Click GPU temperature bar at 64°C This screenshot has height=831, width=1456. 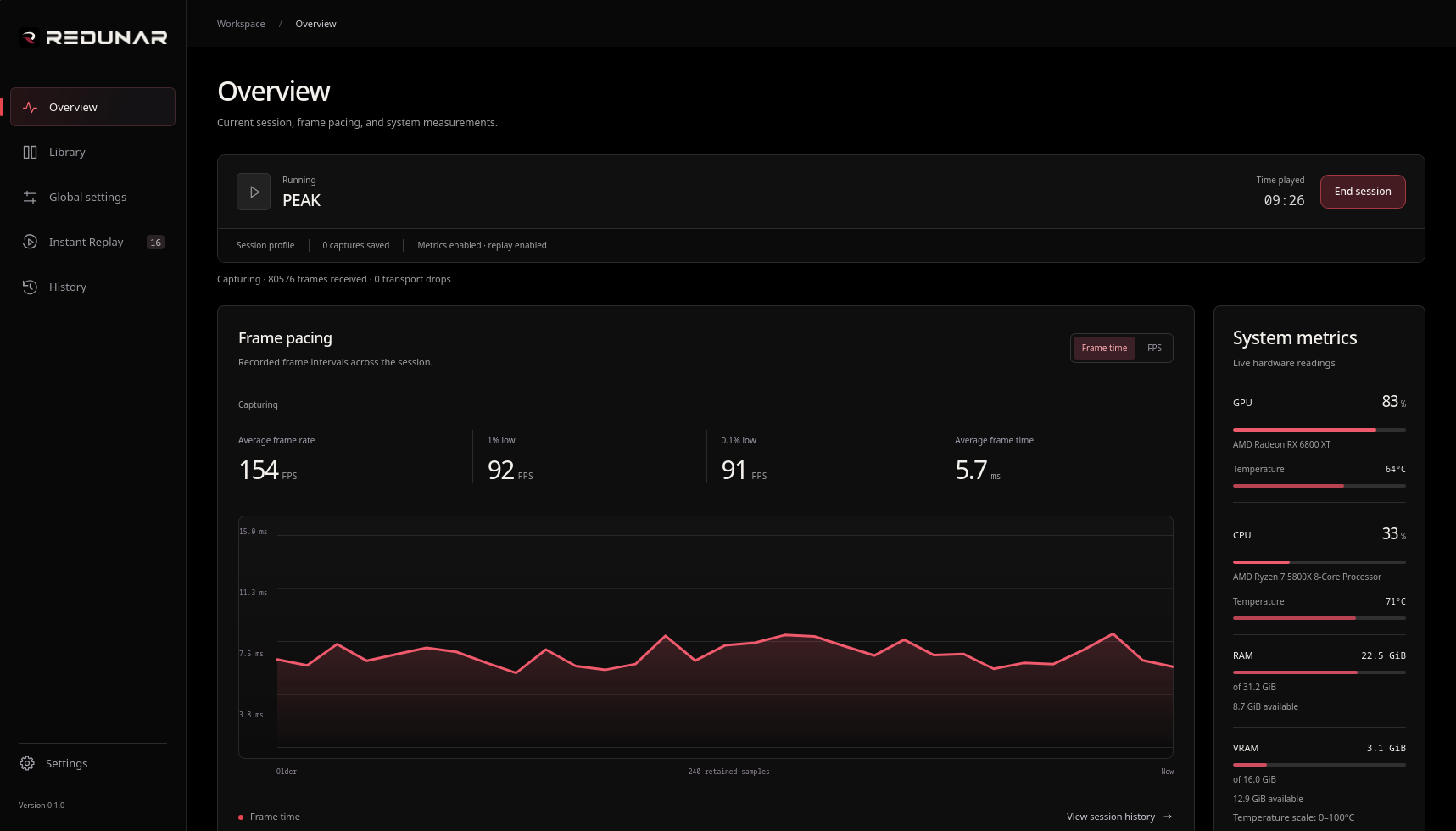(1319, 486)
